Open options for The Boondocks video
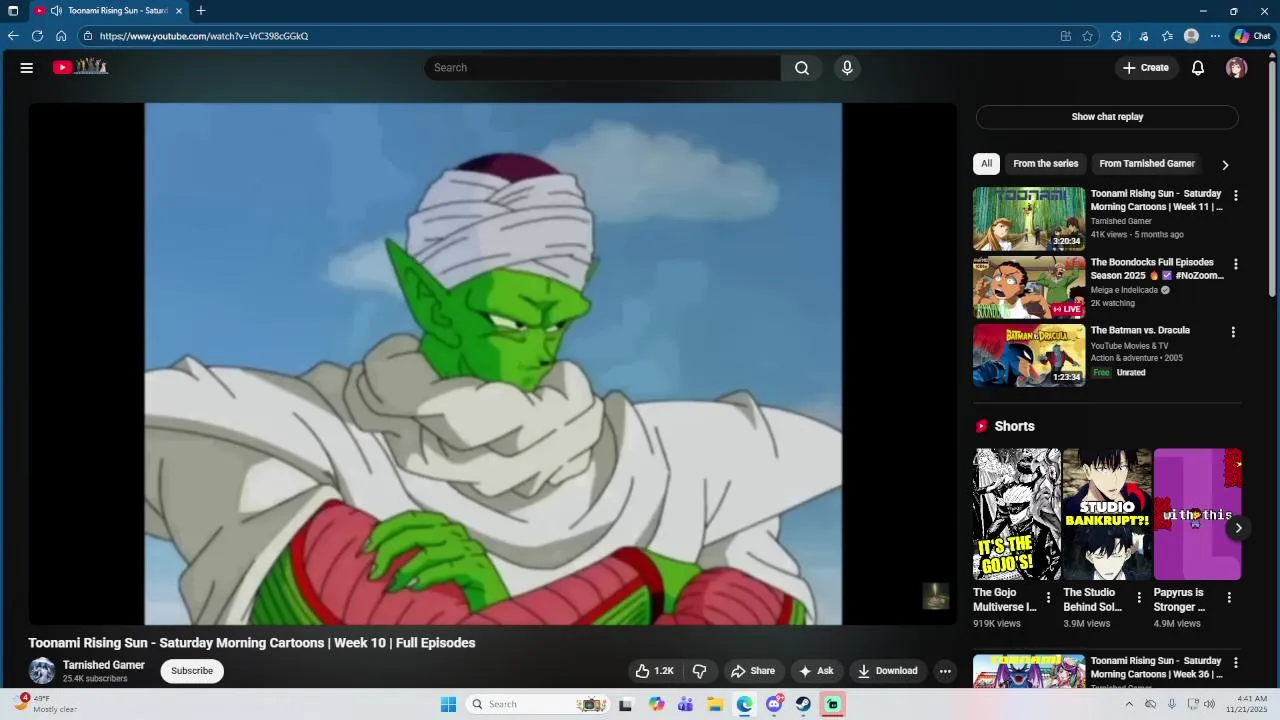 [x=1236, y=265]
